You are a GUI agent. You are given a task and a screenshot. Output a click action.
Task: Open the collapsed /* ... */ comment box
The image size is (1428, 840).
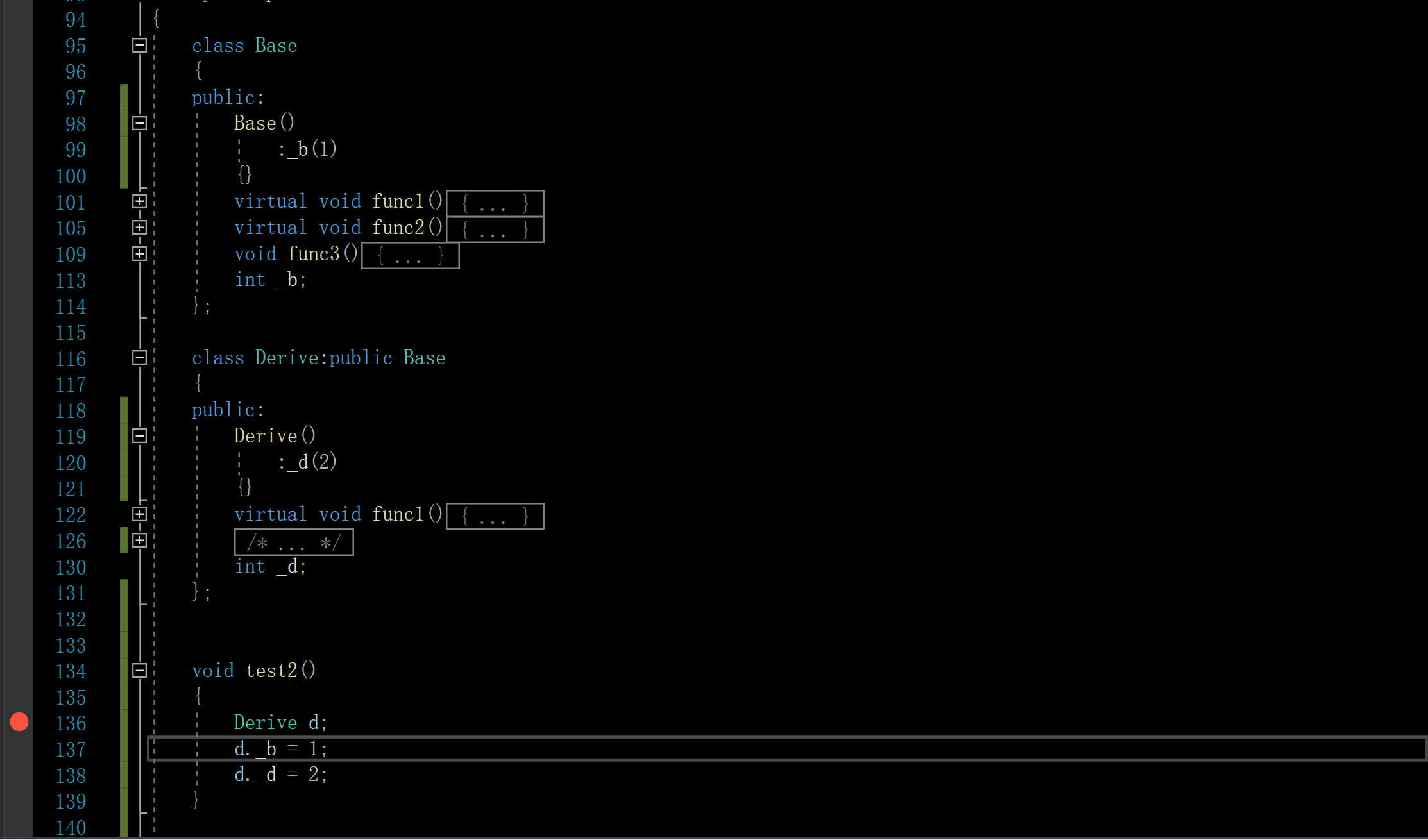pos(294,542)
